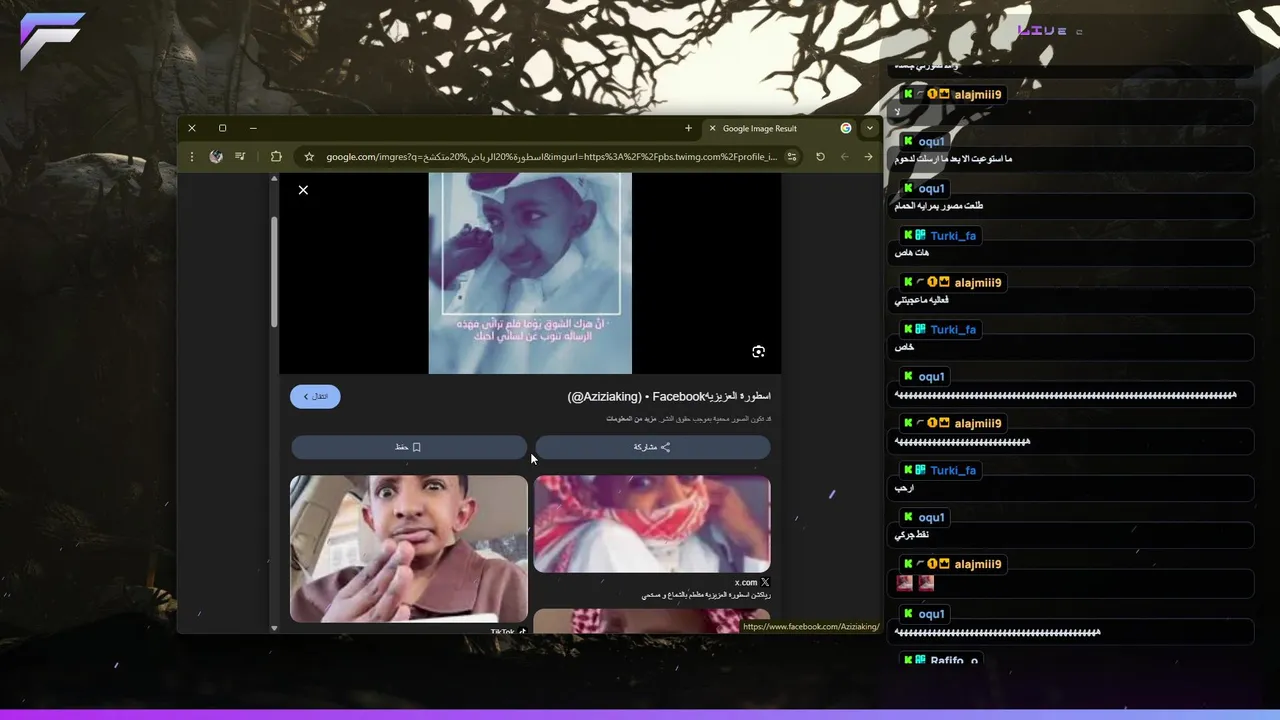Screen dimensions: 1280x720
Task: Reload the page in Chrome
Action: click(x=821, y=157)
